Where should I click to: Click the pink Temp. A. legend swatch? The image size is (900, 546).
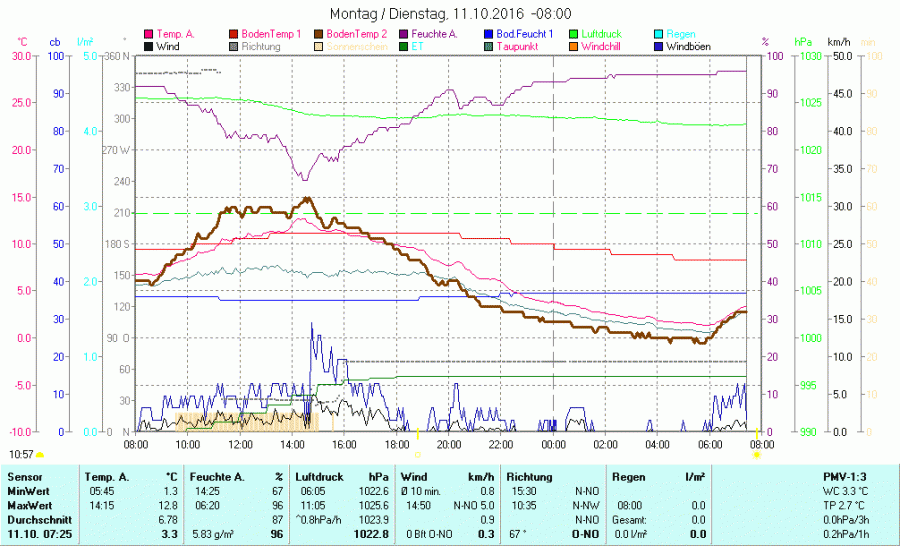tap(149, 34)
